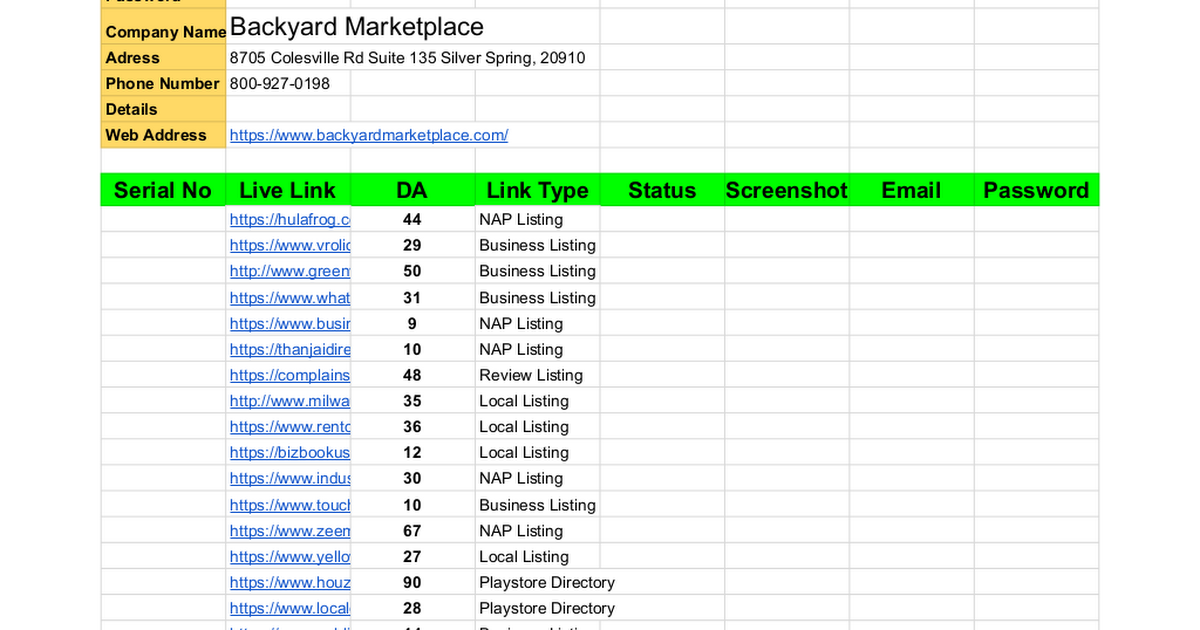Screen dimensions: 1200x630
Task: Open the bizbookus live link
Action: coord(290,453)
